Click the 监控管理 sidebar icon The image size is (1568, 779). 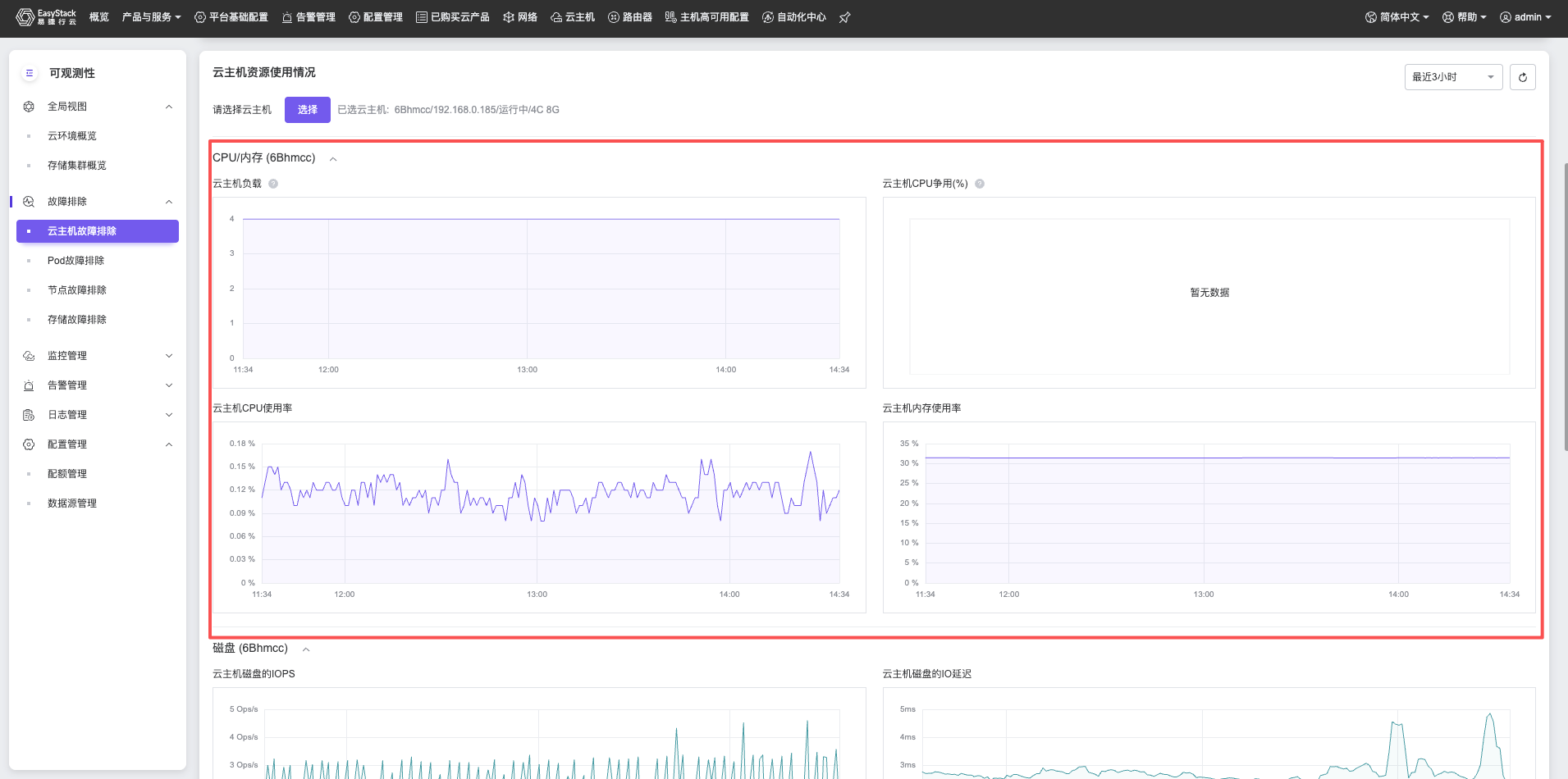coord(29,356)
